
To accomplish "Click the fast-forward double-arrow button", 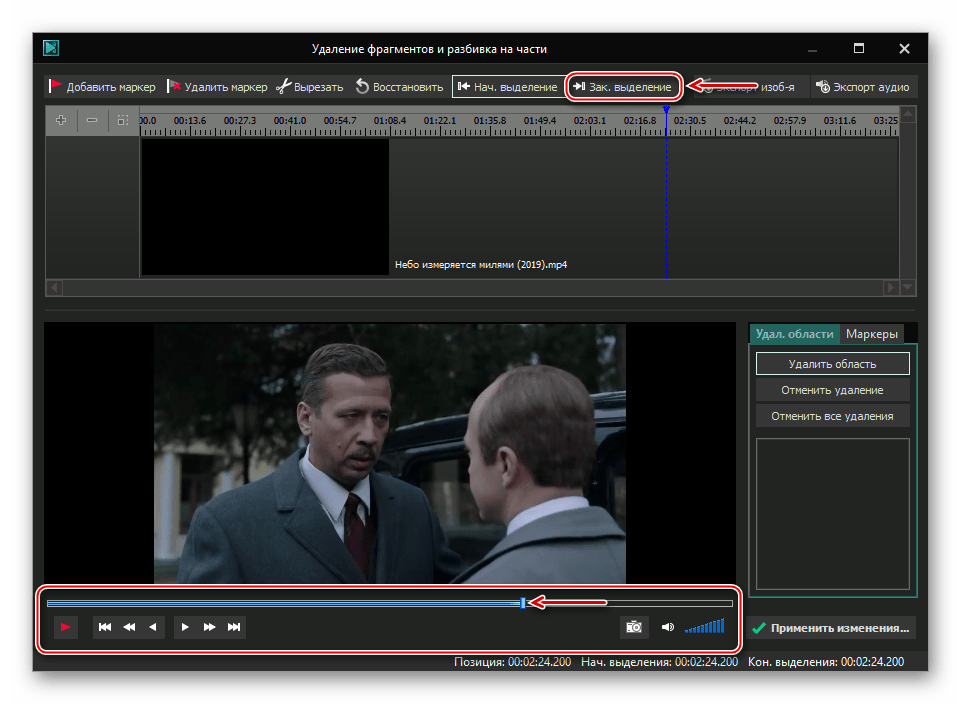I will click(209, 627).
